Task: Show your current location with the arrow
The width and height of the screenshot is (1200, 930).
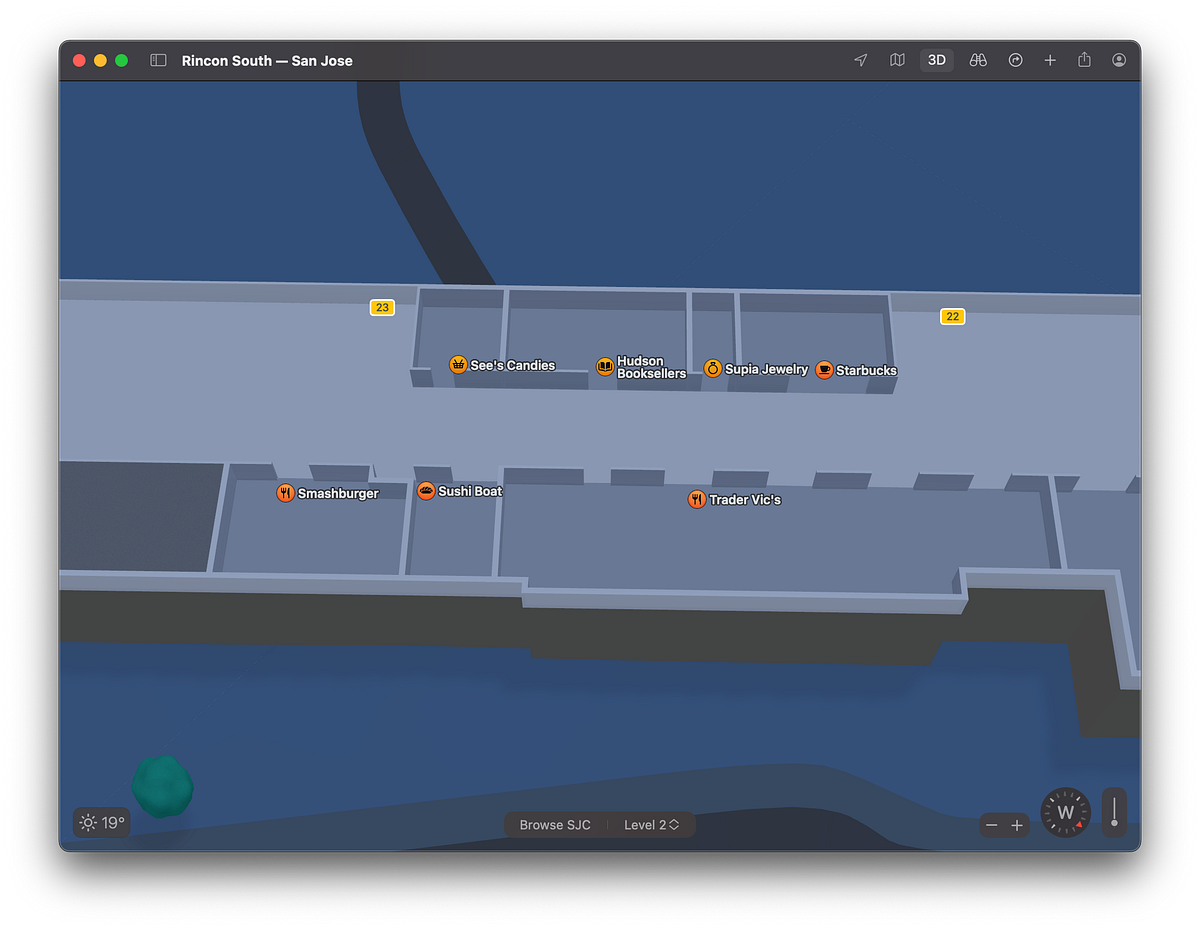Action: coord(860,60)
